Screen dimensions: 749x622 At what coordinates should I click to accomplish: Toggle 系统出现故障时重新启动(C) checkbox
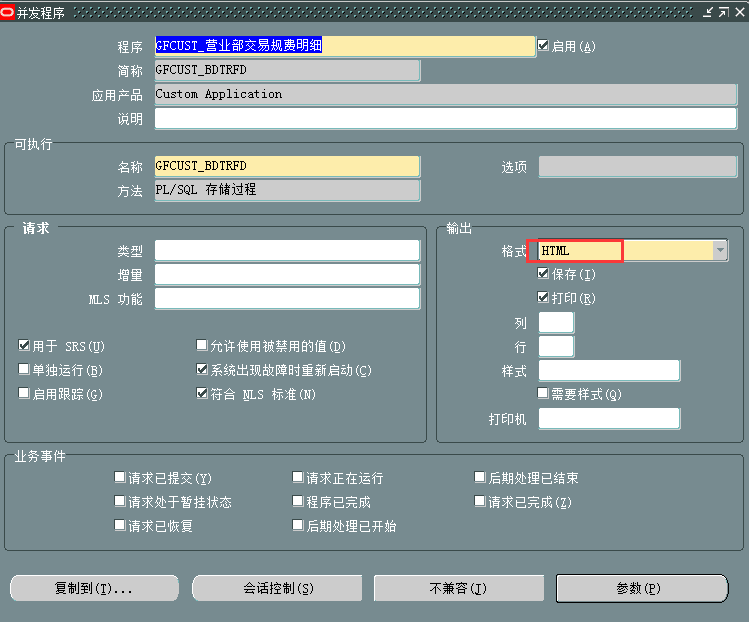pos(202,369)
